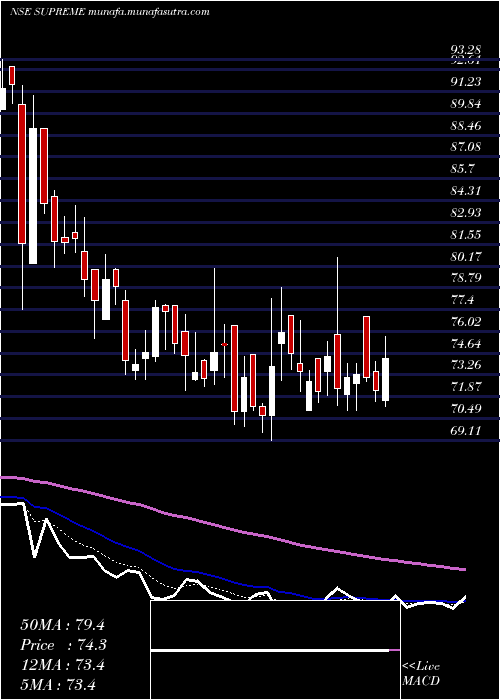Click the 80.17 price axis label
Image resolution: width=500 pixels, height=700 pixels.
point(467,256)
